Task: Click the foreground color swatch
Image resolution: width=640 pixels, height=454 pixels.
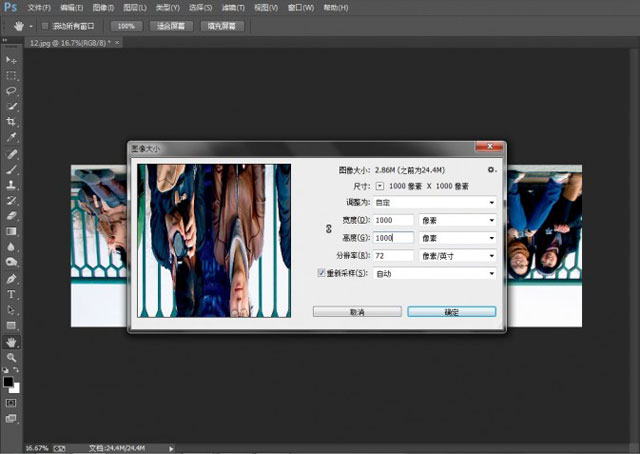Action: tap(9, 381)
